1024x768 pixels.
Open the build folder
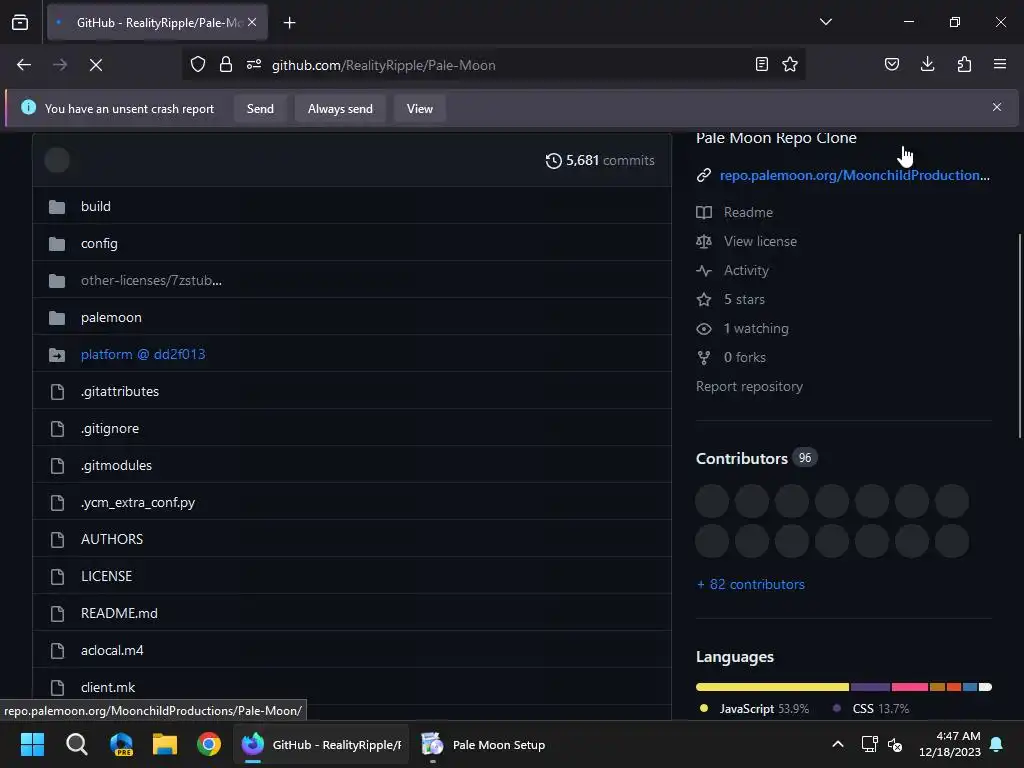coord(96,206)
